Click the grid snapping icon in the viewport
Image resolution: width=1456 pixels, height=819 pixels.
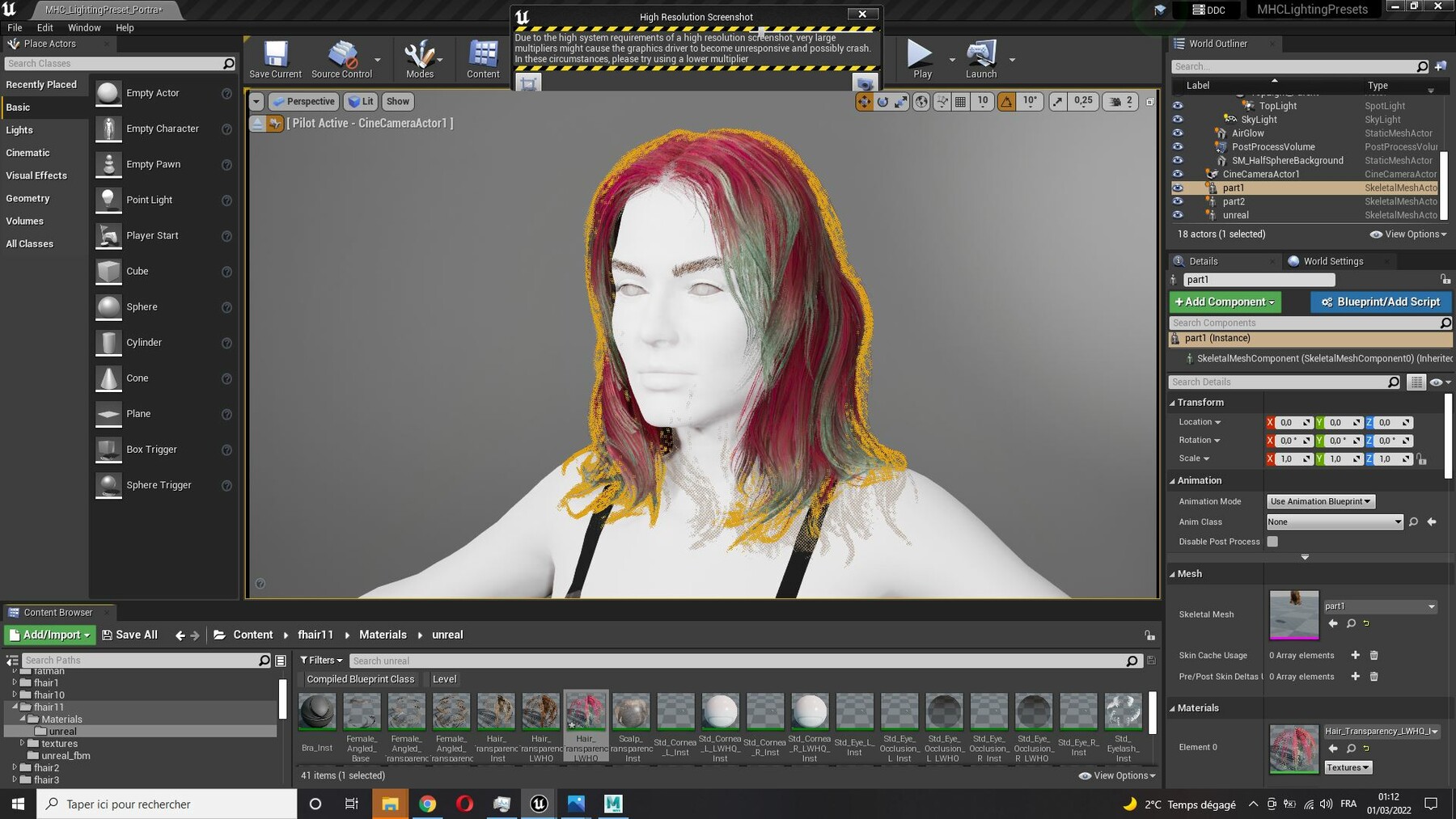(960, 101)
